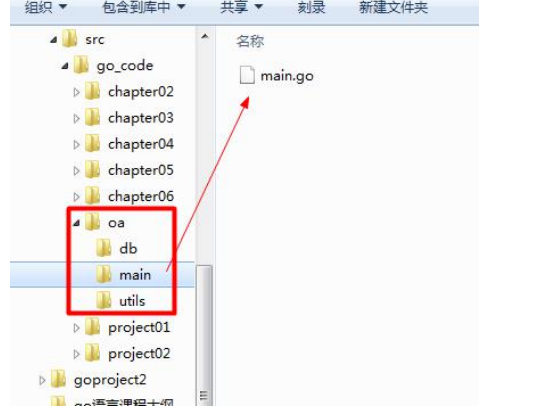Click the chapter04 folder icon
The image size is (538, 415).
[92, 143]
